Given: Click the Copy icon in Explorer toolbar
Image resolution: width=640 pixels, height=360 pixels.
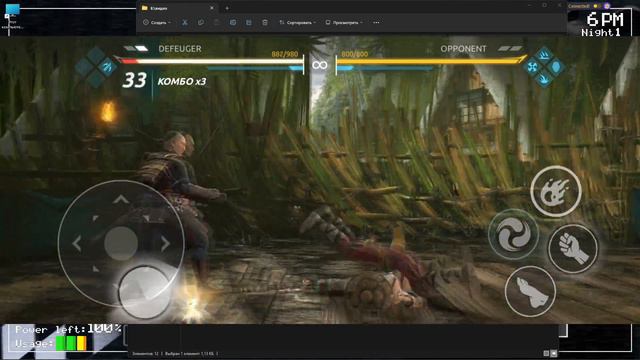Looking at the screenshot, I should tap(201, 22).
